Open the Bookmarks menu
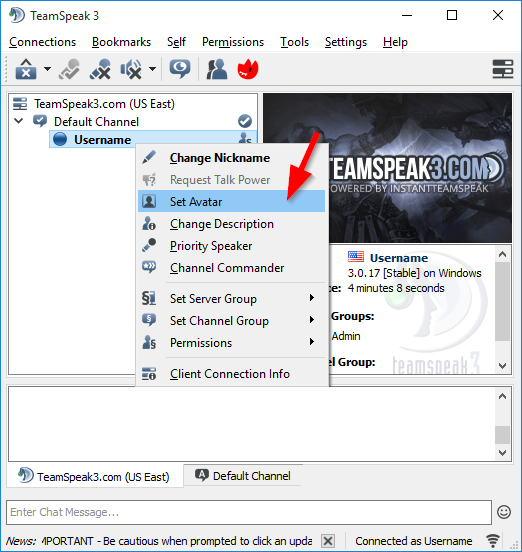Image resolution: width=522 pixels, height=552 pixels. click(121, 42)
